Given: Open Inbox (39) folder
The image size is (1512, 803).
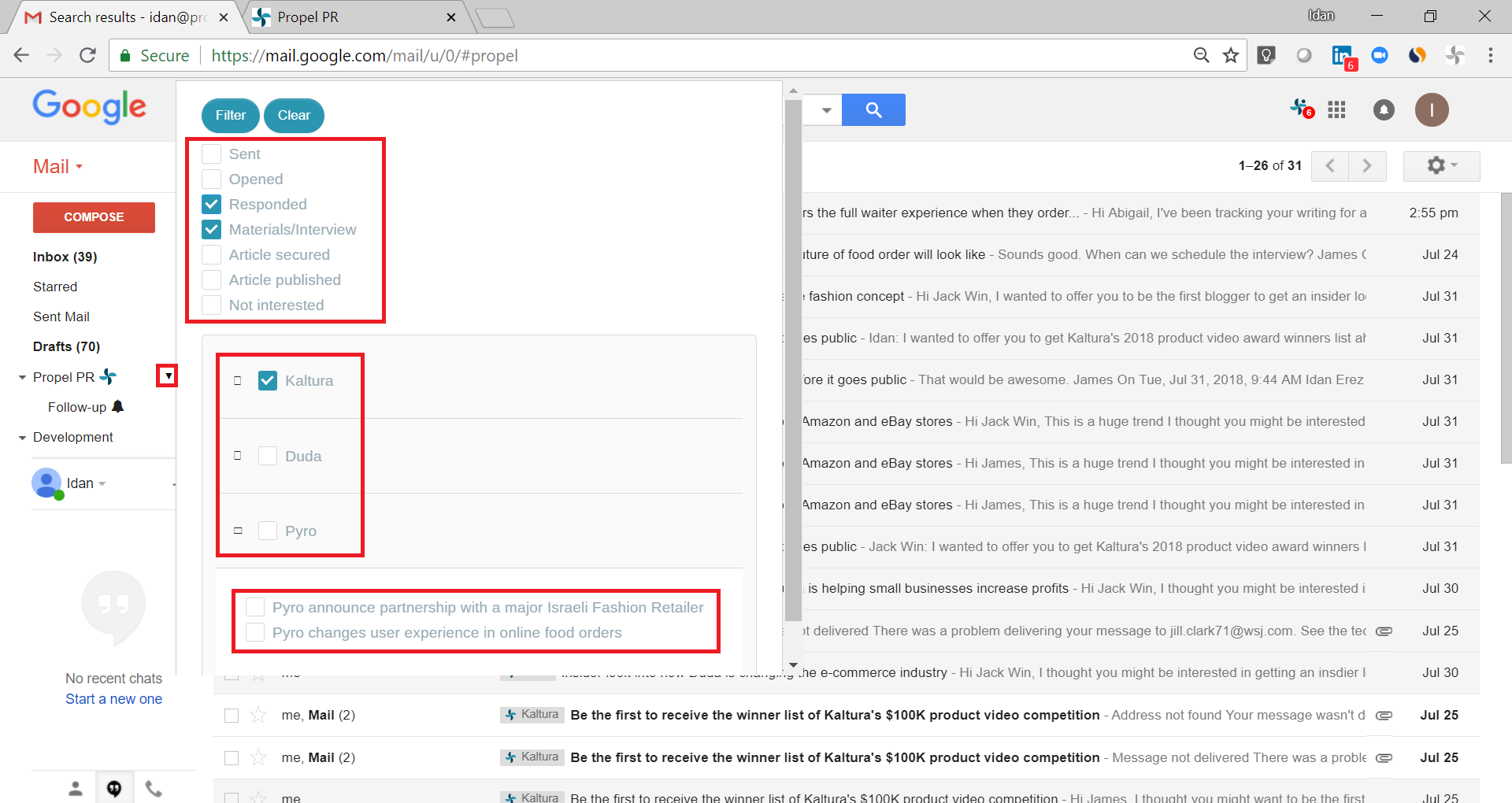Looking at the screenshot, I should point(65,257).
